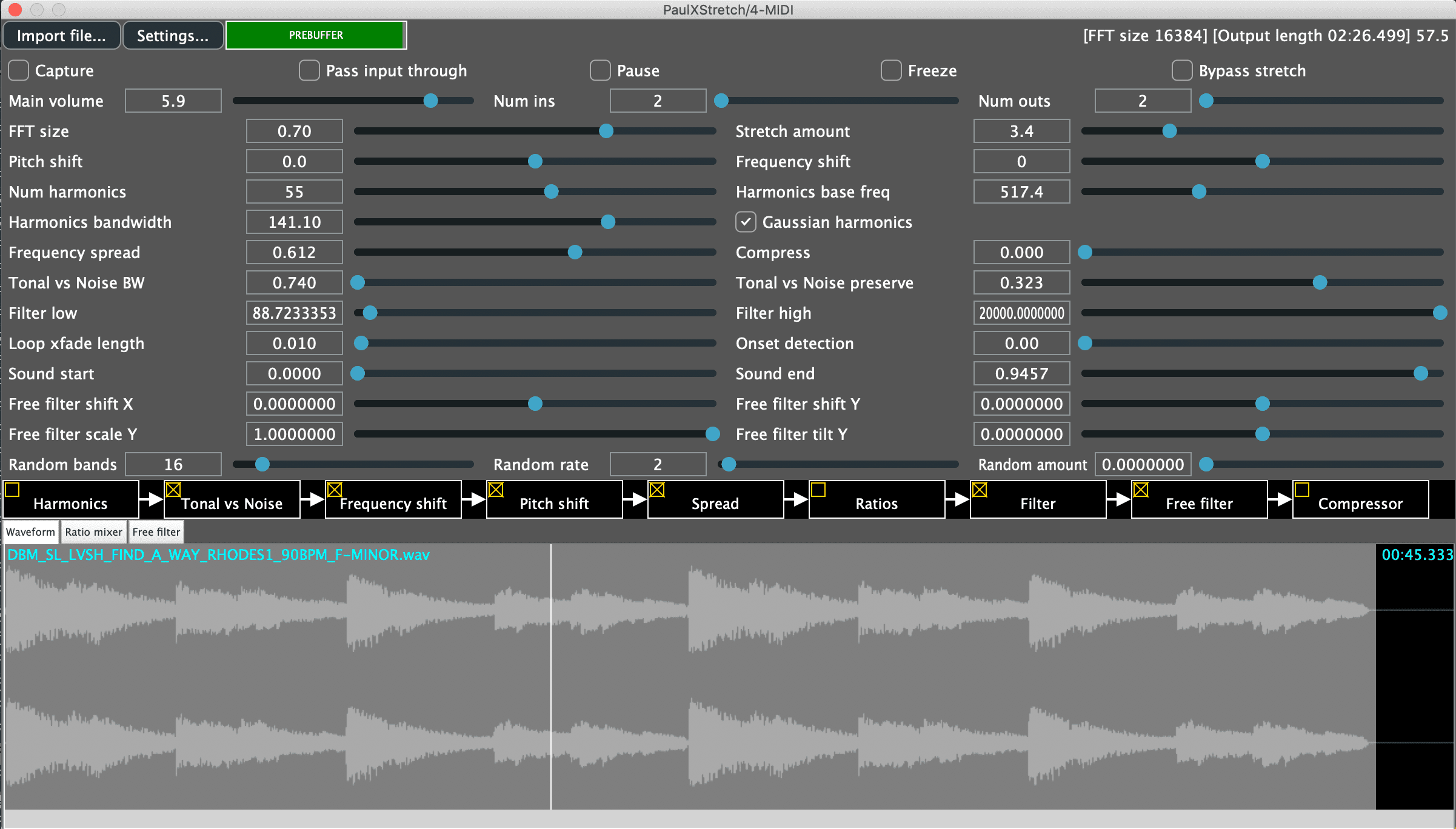This screenshot has width=1456, height=829.
Task: Toggle the Harmonics module enable box
Action: tap(12, 489)
